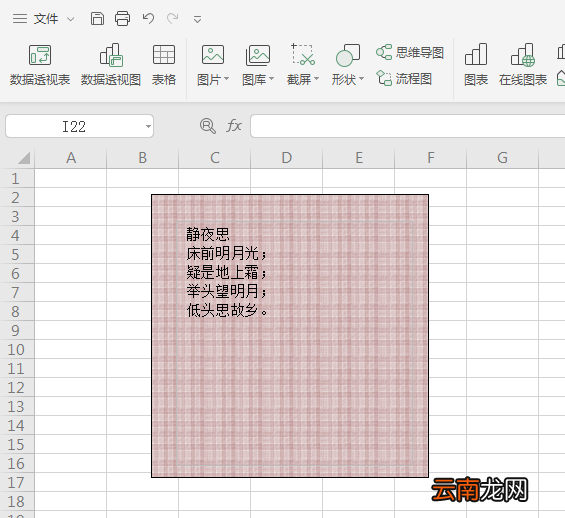Screen dimensions: 565x518
Task: Select column F header
Action: click(431, 158)
